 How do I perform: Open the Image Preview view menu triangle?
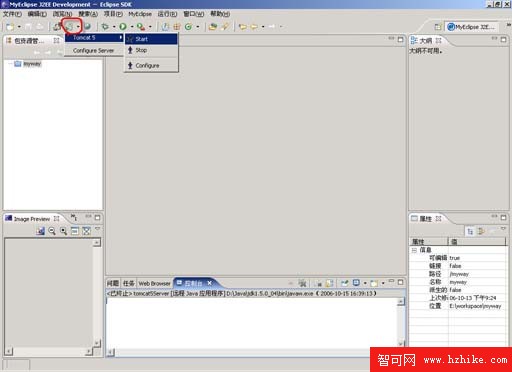pos(97,229)
